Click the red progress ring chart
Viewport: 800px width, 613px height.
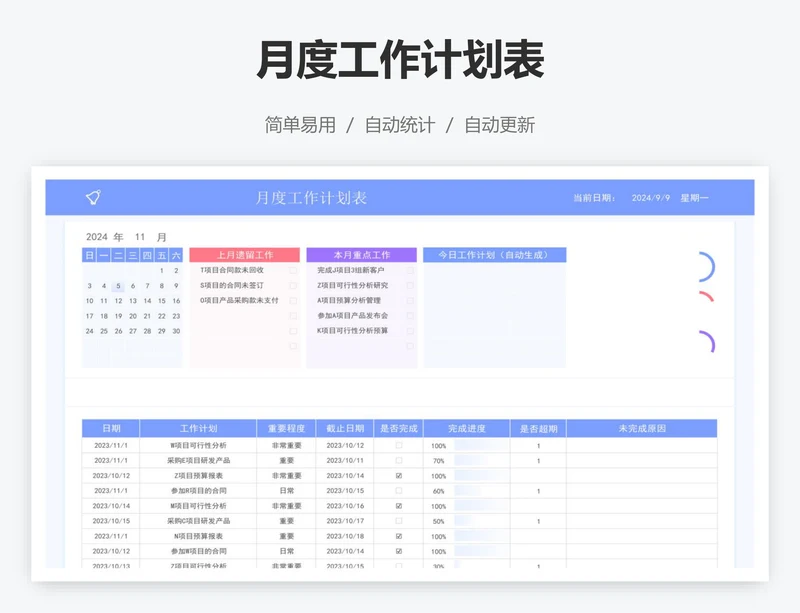pos(706,297)
